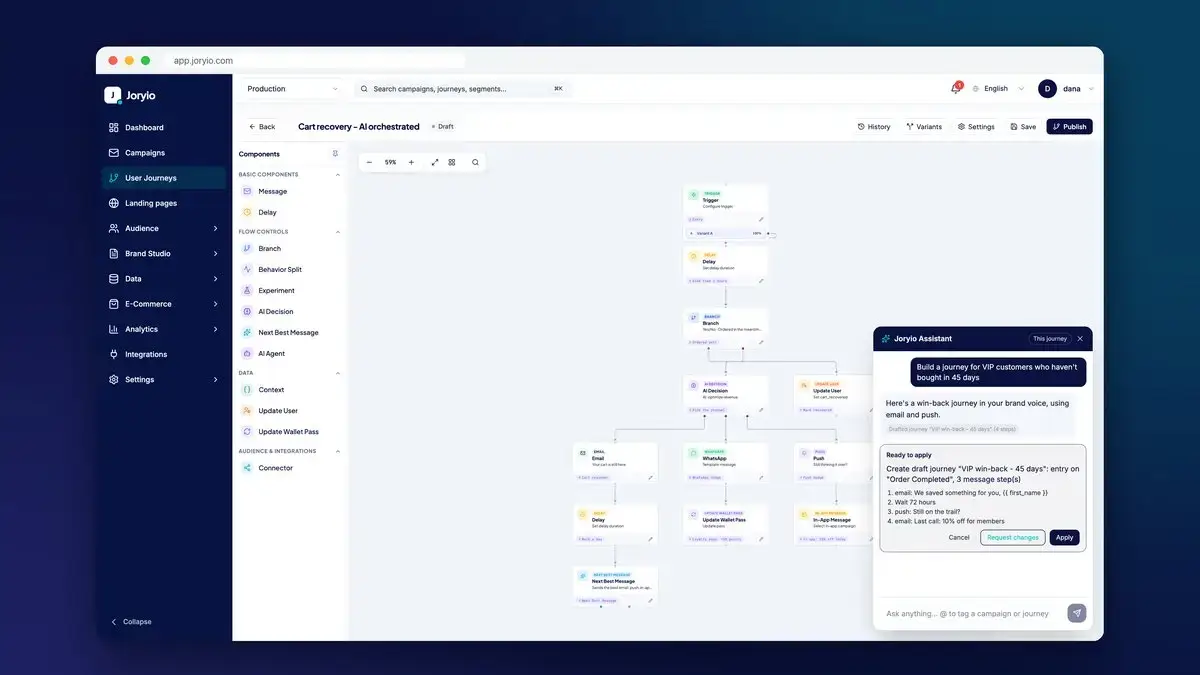
Task: Save the journey
Action: (1023, 127)
